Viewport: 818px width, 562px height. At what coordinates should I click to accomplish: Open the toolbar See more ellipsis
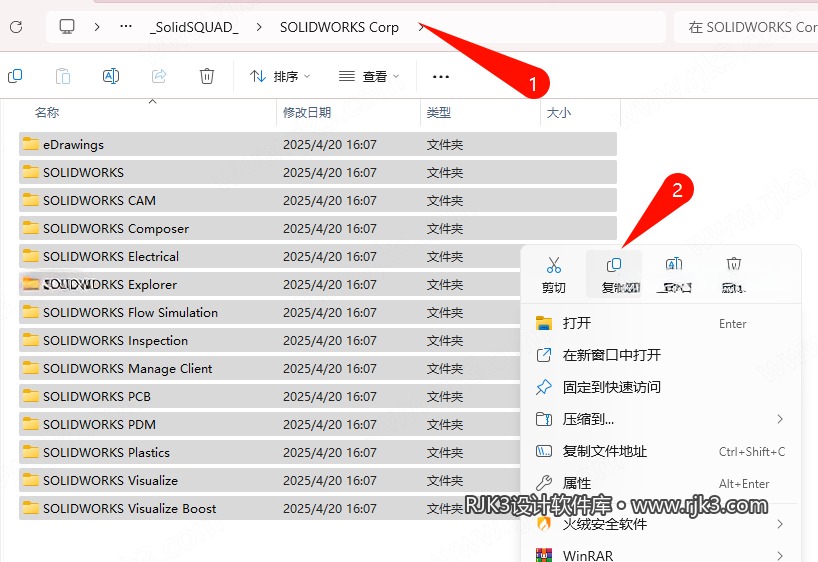click(441, 77)
